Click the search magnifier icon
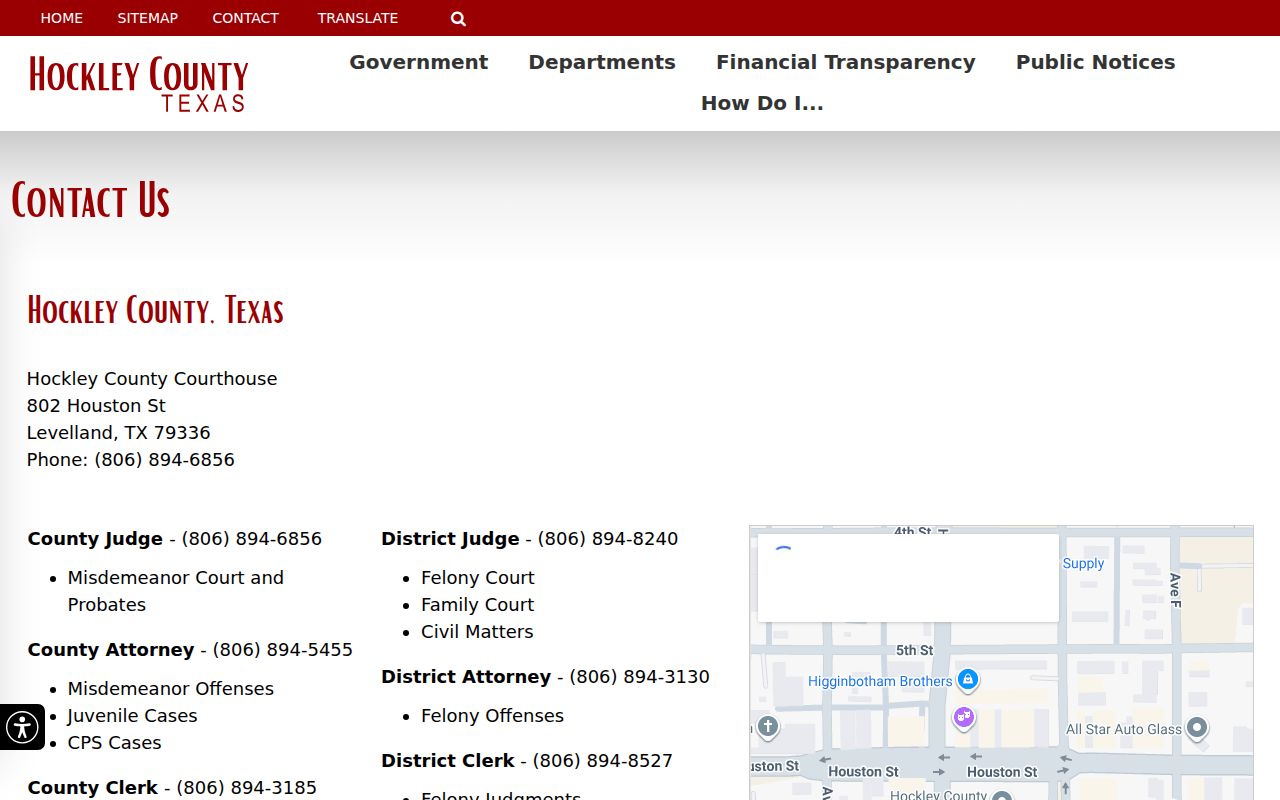Screen dimensions: 1280x800 coord(458,18)
